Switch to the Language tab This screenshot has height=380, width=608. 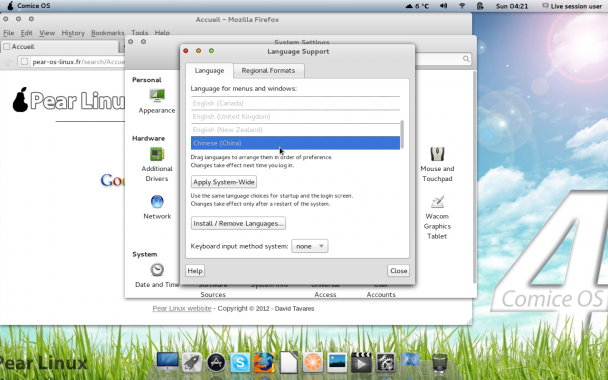(x=209, y=71)
